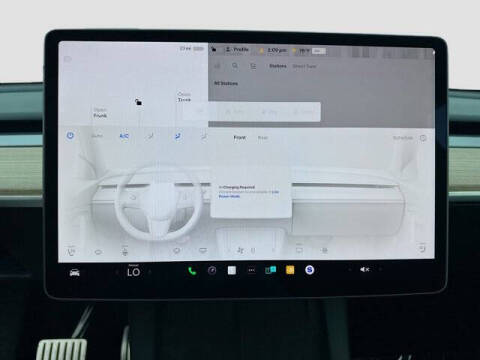This screenshot has height=360, width=480.
Task: Unmute with the muted speaker icon
Action: [364, 269]
